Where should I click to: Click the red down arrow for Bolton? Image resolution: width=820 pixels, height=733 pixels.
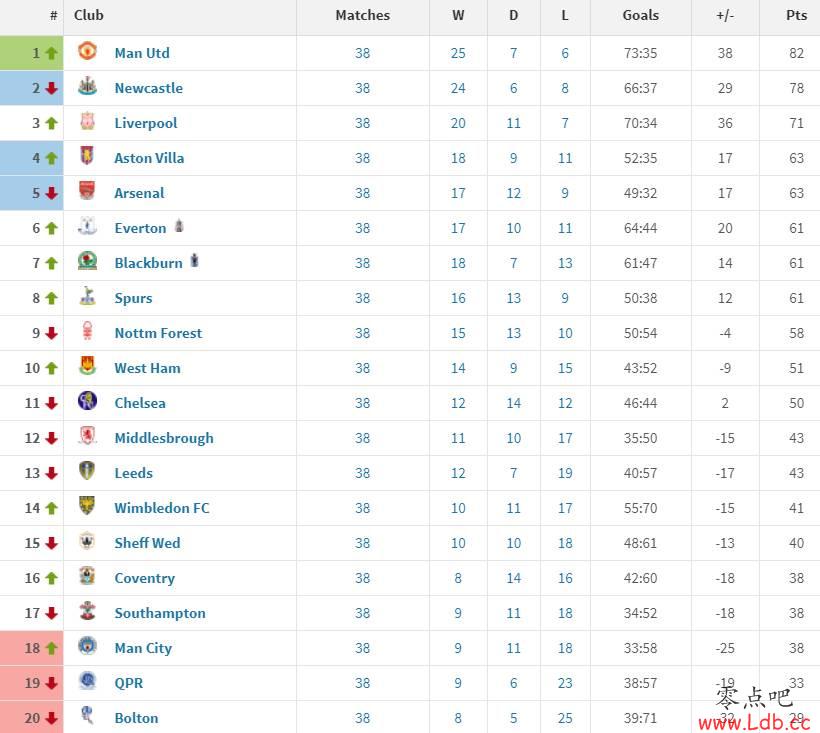point(51,718)
